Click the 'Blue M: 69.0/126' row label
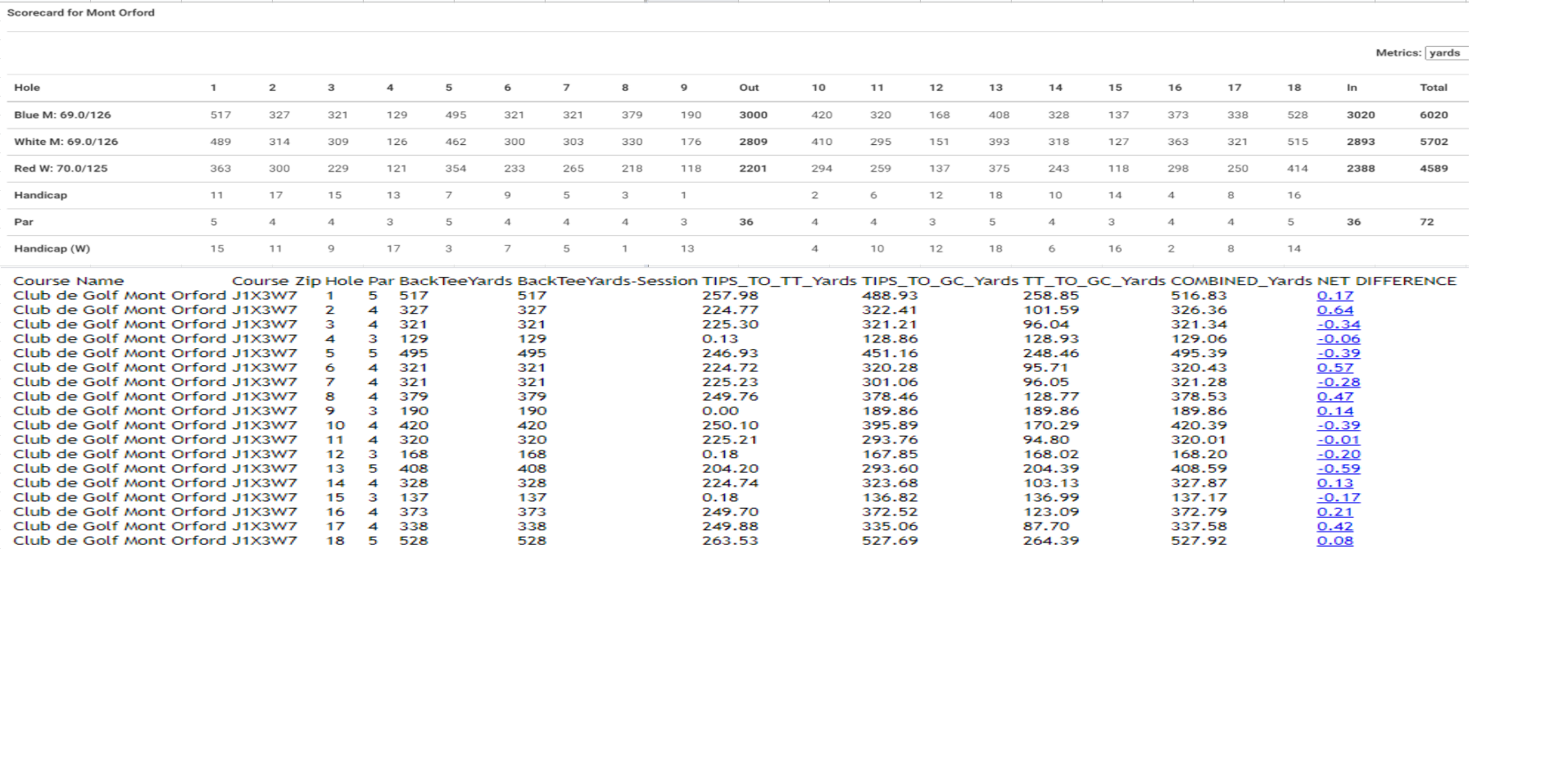Viewport: 1568px width, 766px height. (x=62, y=115)
